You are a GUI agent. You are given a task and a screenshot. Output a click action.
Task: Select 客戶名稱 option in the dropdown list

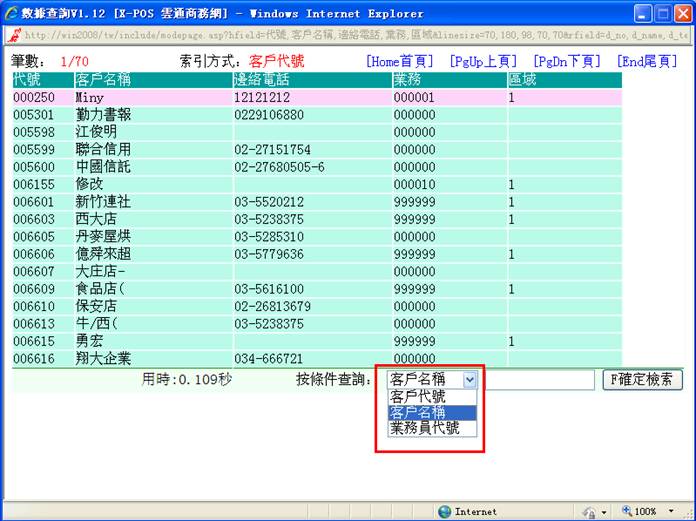pos(418,412)
